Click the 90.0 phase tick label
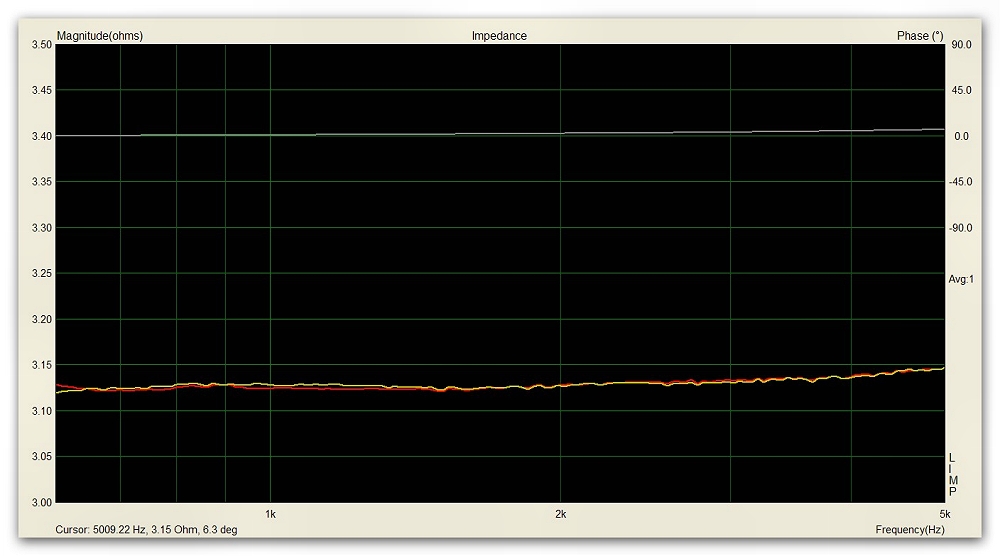 (x=961, y=45)
